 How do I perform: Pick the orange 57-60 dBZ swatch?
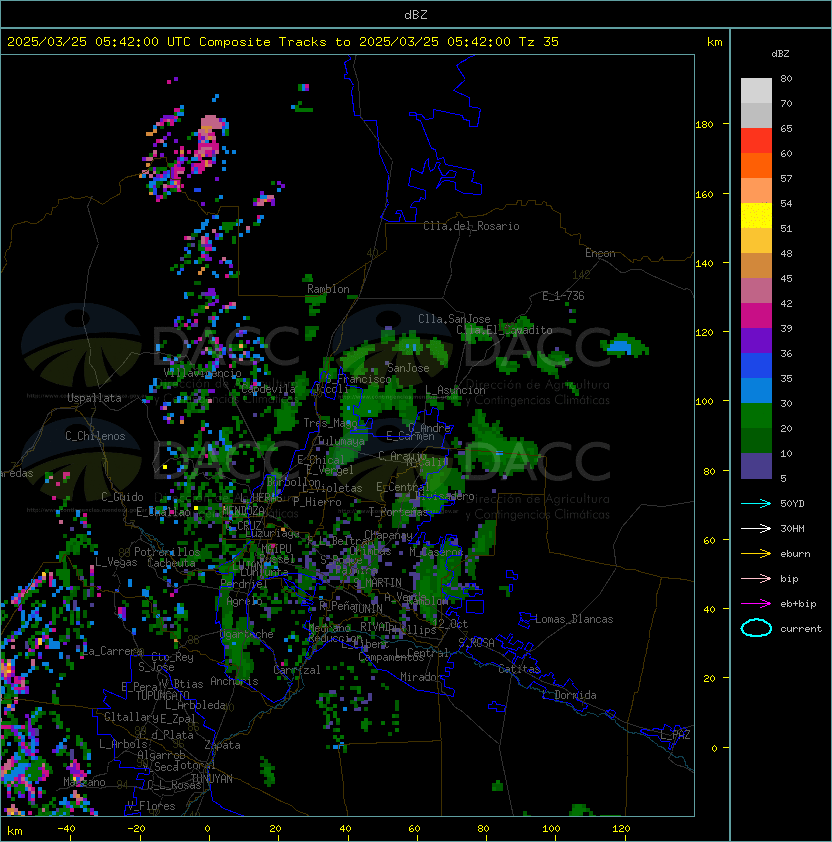click(x=756, y=165)
